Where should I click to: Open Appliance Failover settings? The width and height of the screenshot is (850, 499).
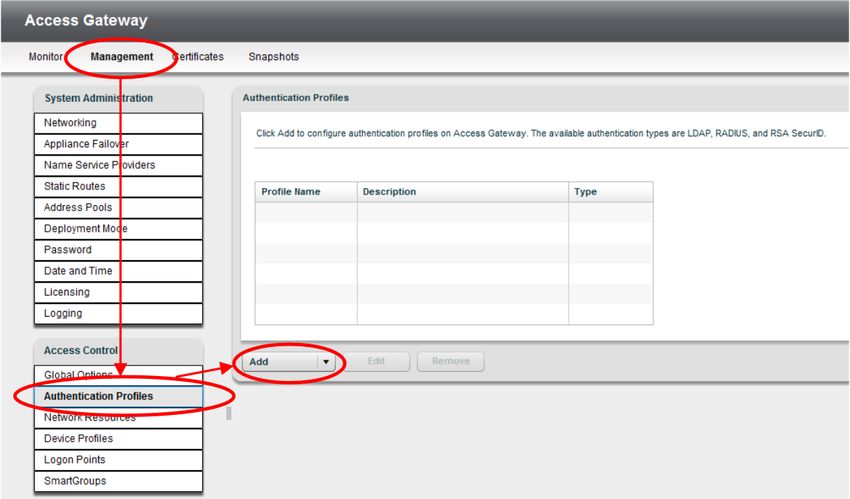(x=118, y=144)
